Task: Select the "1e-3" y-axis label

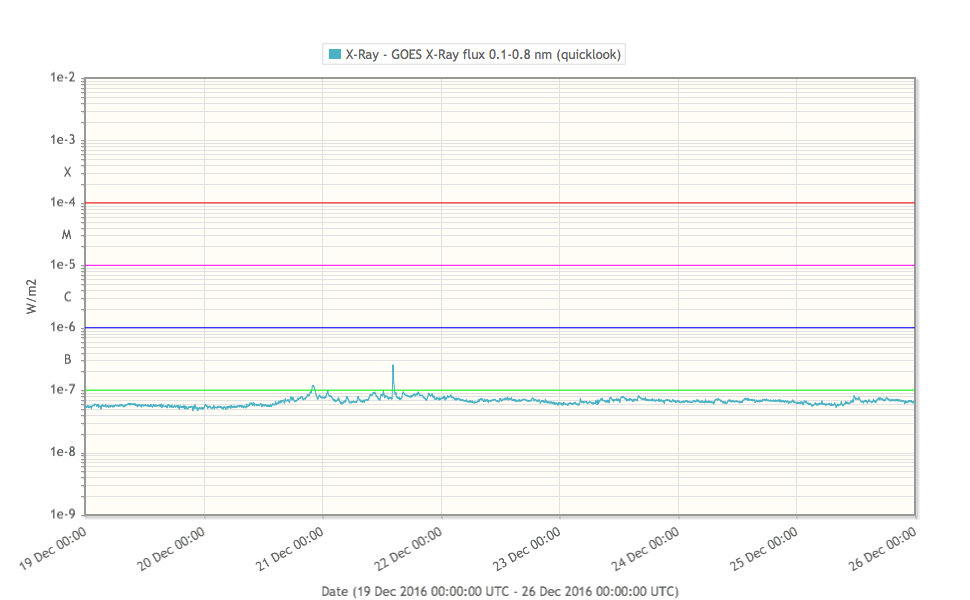Action: [x=62, y=140]
